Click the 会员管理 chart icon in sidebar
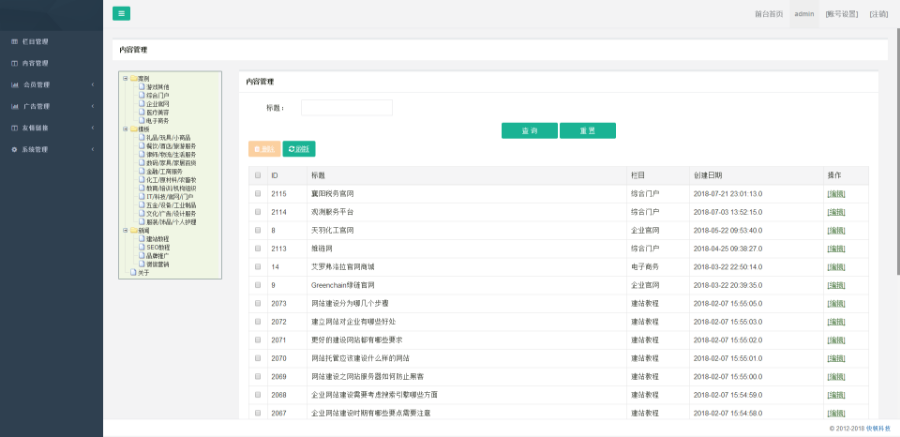The width and height of the screenshot is (900, 437). point(14,85)
